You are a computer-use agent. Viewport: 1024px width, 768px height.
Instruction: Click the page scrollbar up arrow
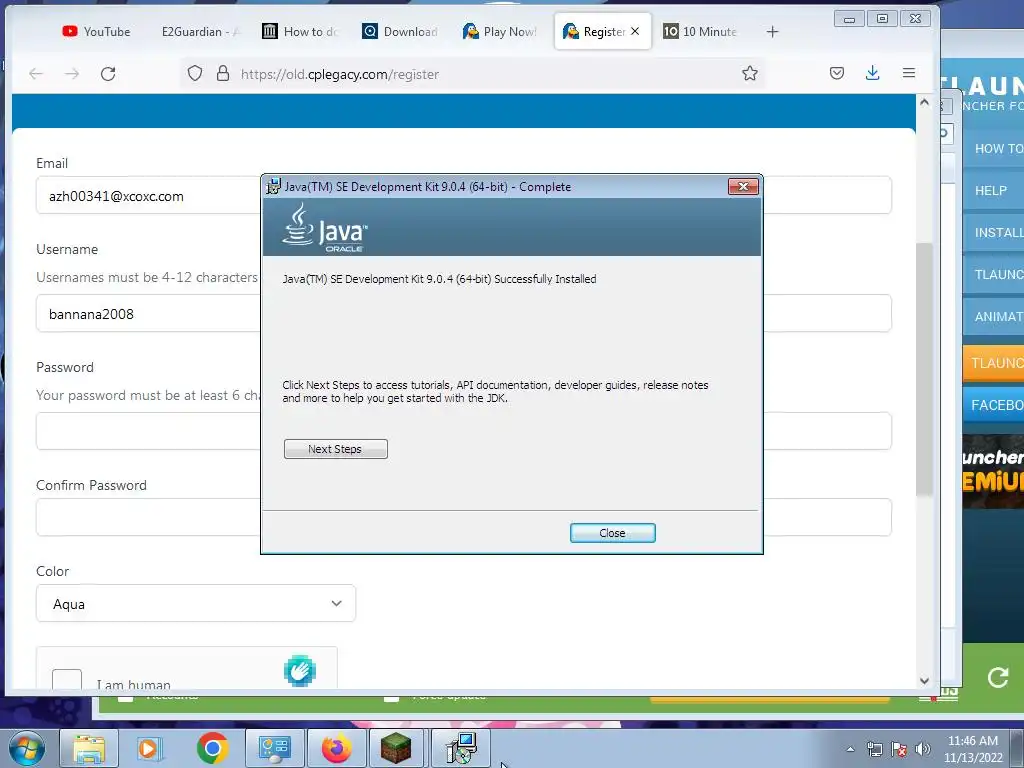[924, 102]
